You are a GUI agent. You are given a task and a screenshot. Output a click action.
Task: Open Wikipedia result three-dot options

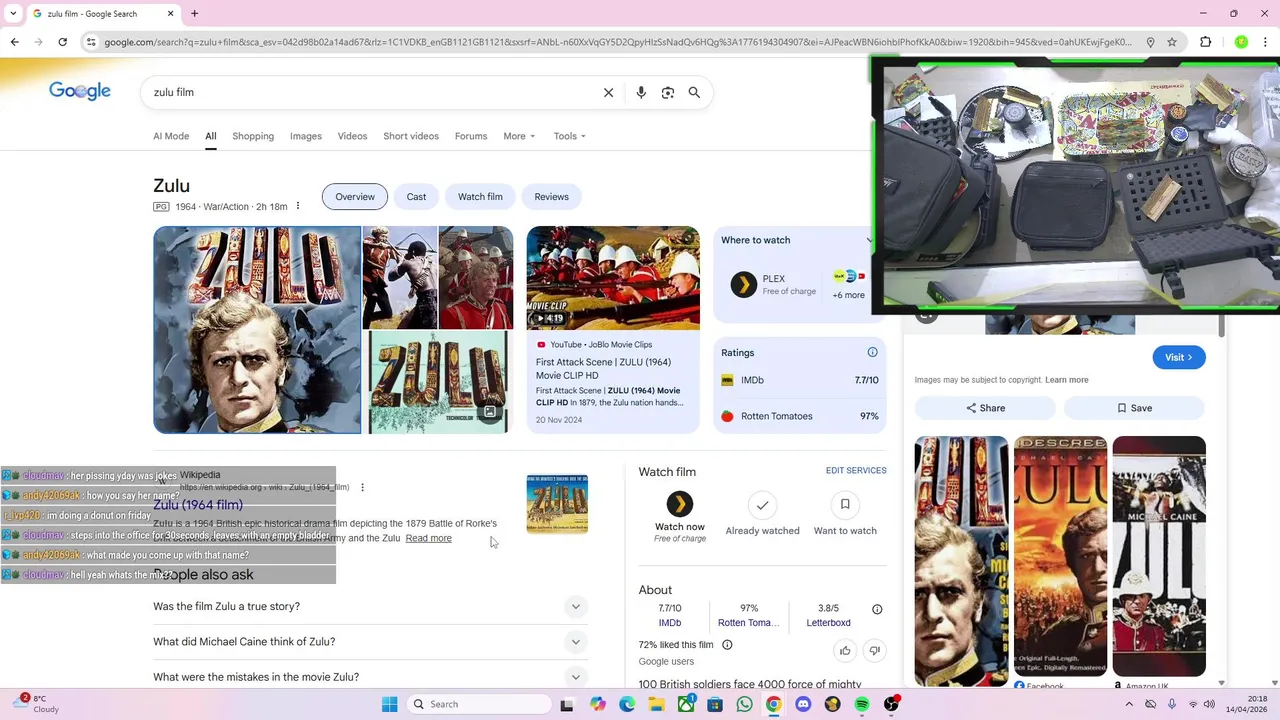362,487
